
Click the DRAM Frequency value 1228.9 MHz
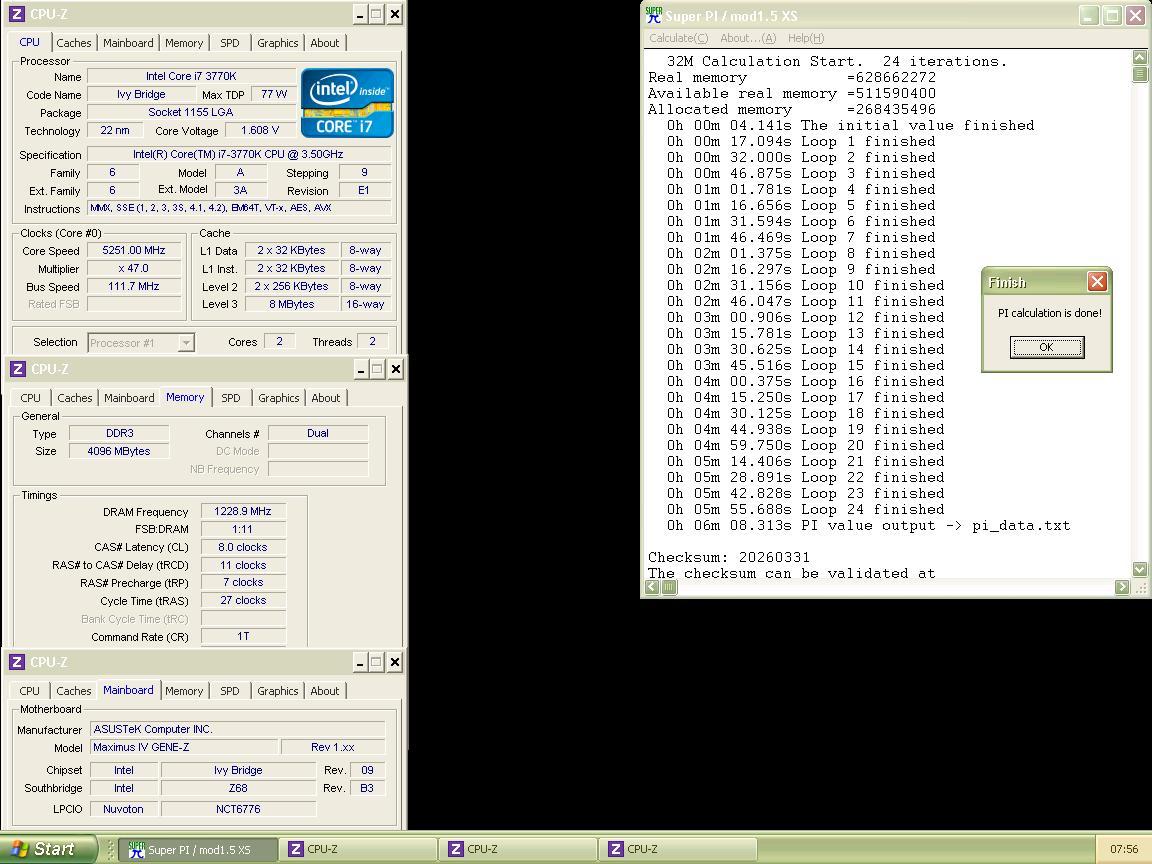pyautogui.click(x=242, y=511)
